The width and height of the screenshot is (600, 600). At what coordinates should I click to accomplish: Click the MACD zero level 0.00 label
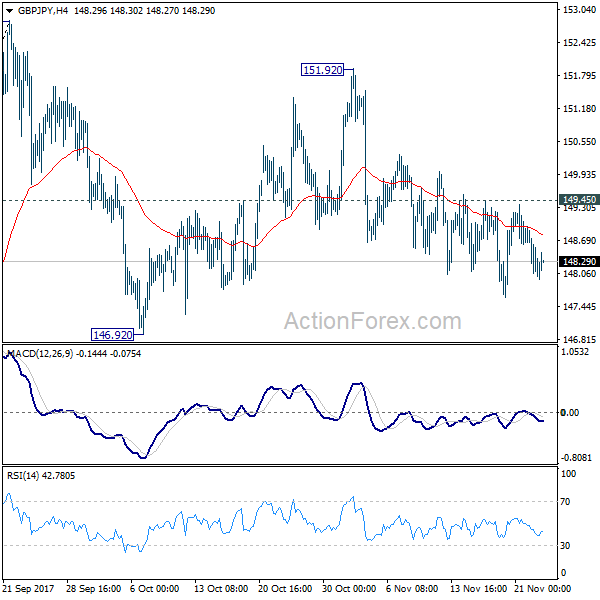point(569,412)
